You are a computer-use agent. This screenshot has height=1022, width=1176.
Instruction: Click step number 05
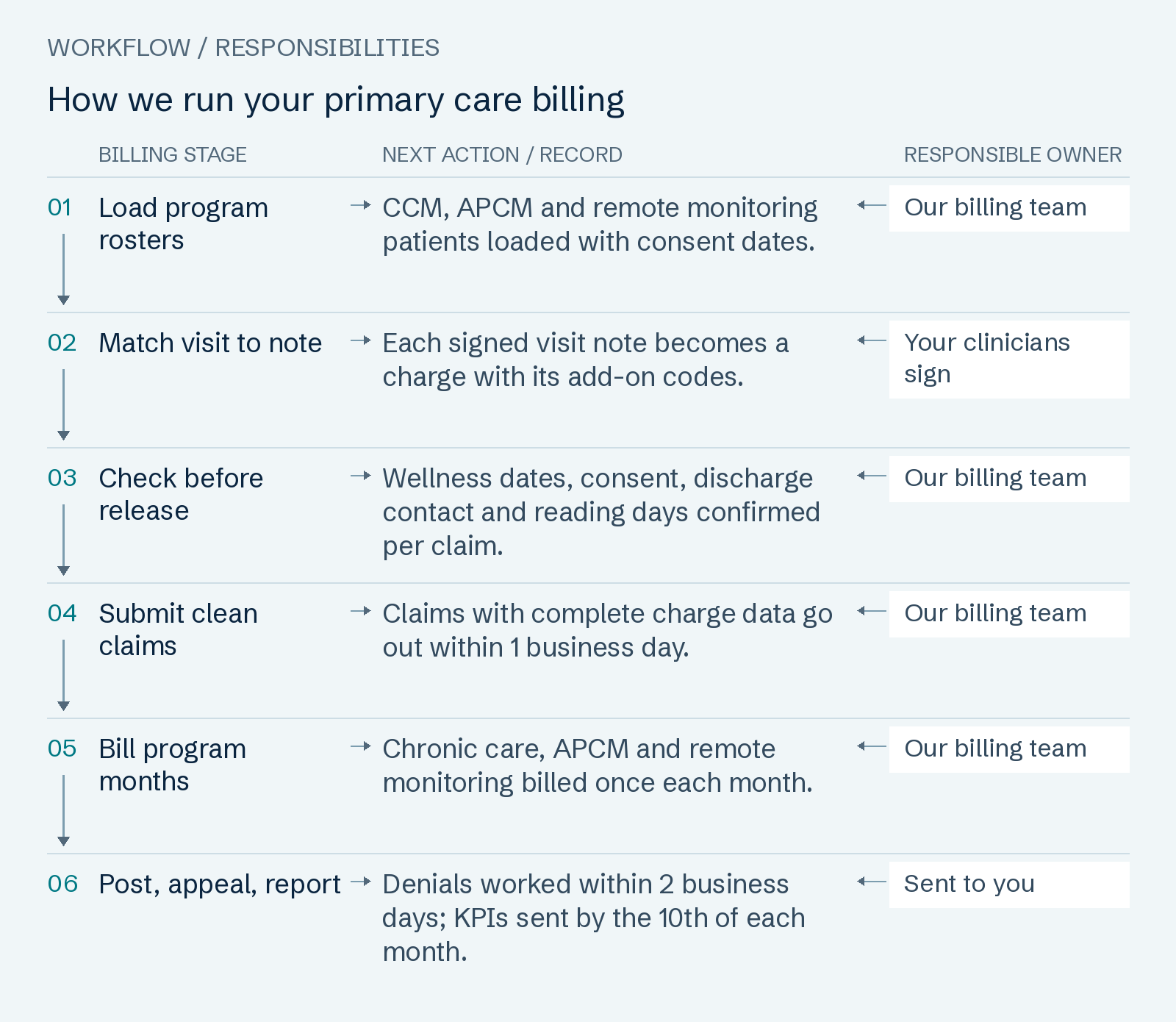point(62,748)
